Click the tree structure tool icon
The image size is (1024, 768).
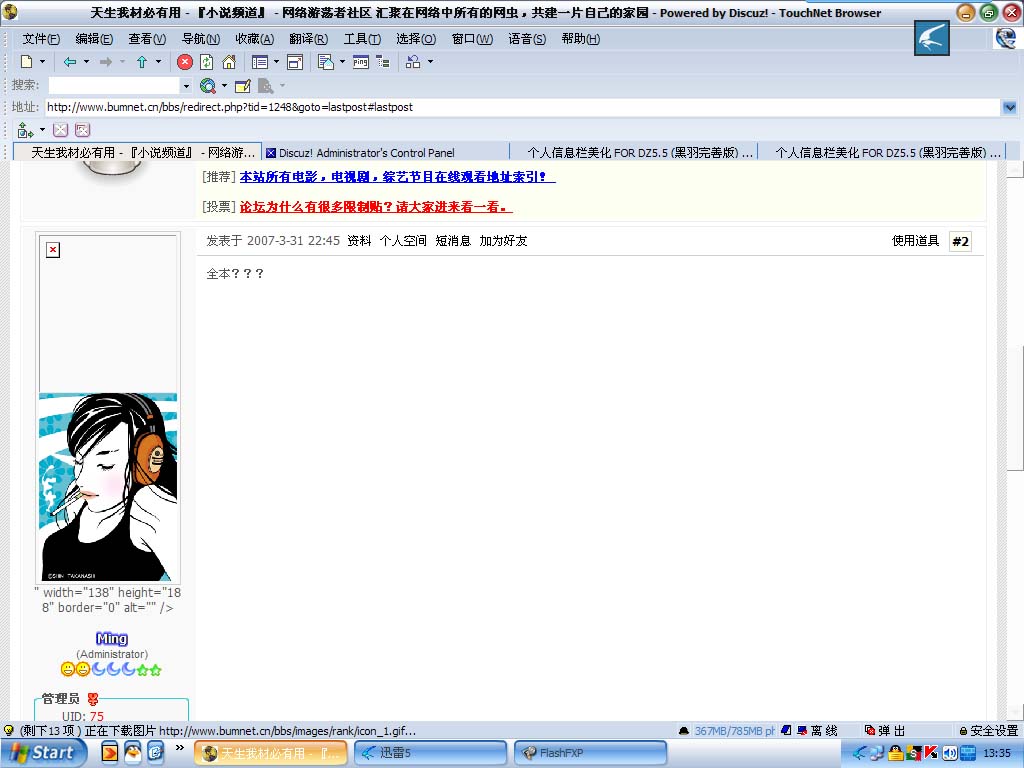[383, 62]
